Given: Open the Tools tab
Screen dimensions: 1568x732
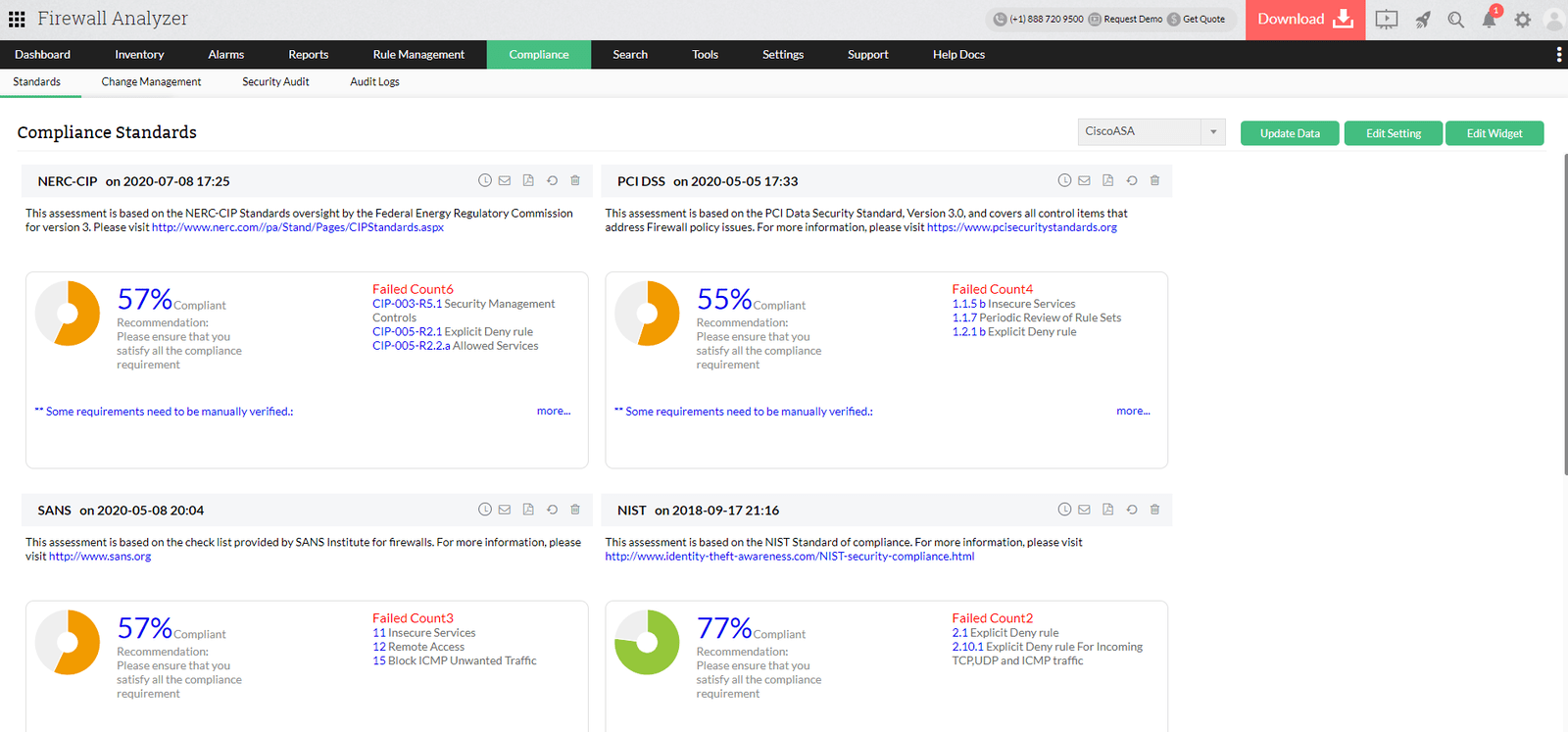Looking at the screenshot, I should coord(705,55).
